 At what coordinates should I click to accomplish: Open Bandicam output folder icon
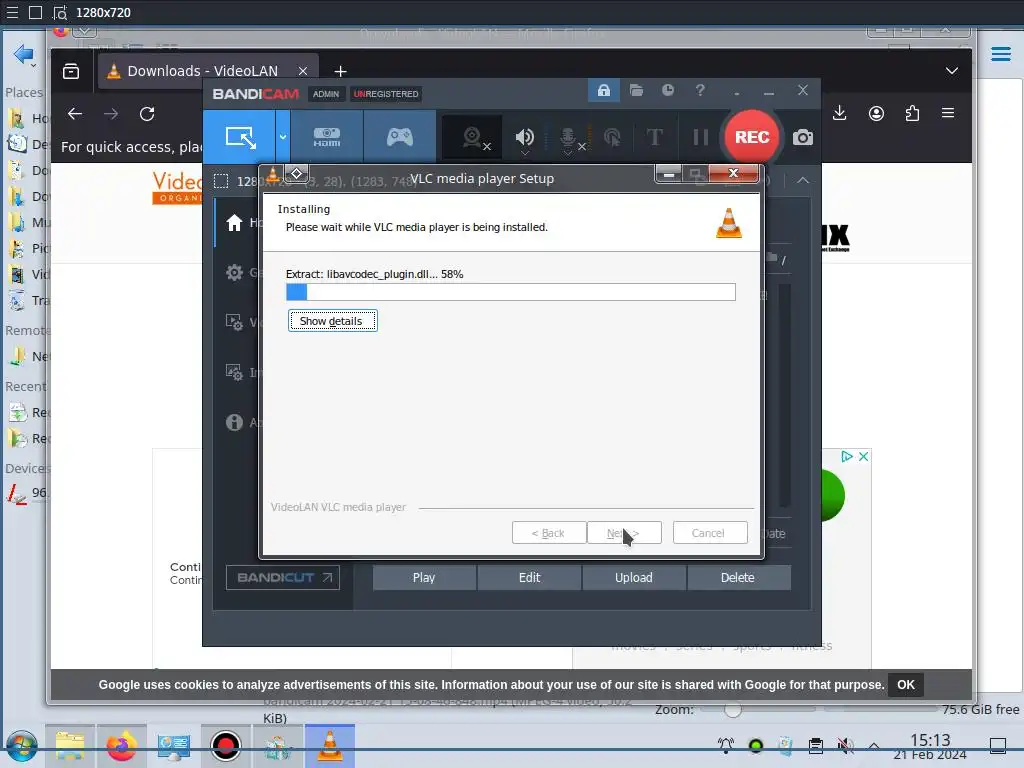pyautogui.click(x=636, y=90)
